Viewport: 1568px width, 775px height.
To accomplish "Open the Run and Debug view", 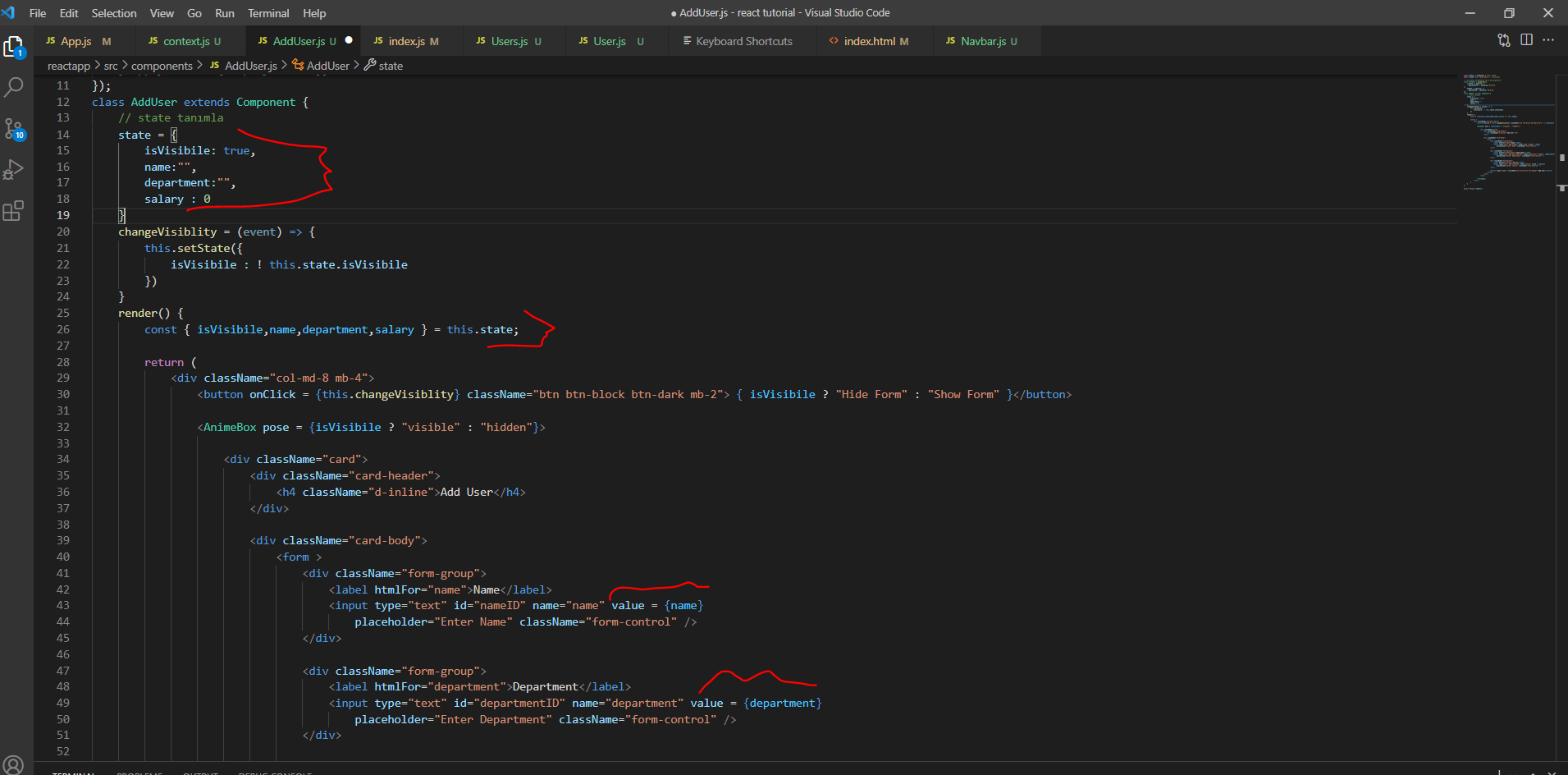I will click(x=14, y=170).
